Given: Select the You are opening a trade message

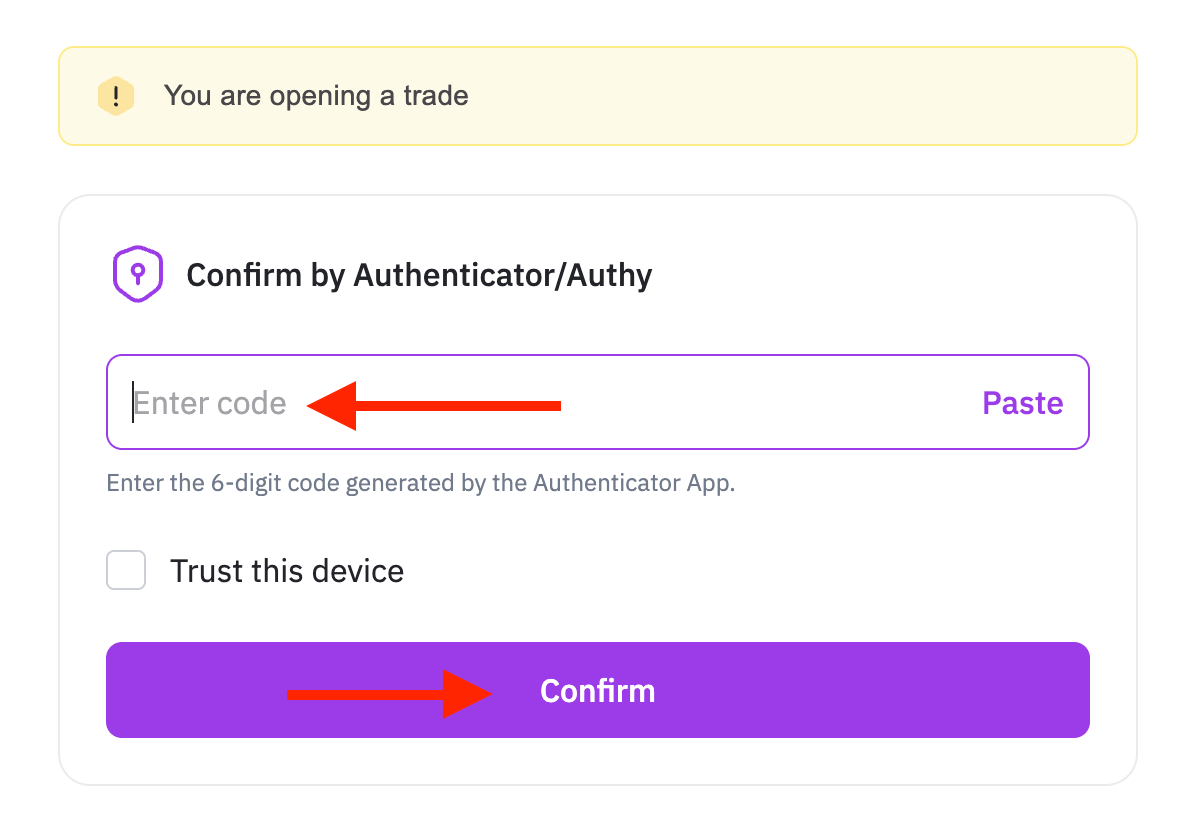Looking at the screenshot, I should [x=316, y=96].
